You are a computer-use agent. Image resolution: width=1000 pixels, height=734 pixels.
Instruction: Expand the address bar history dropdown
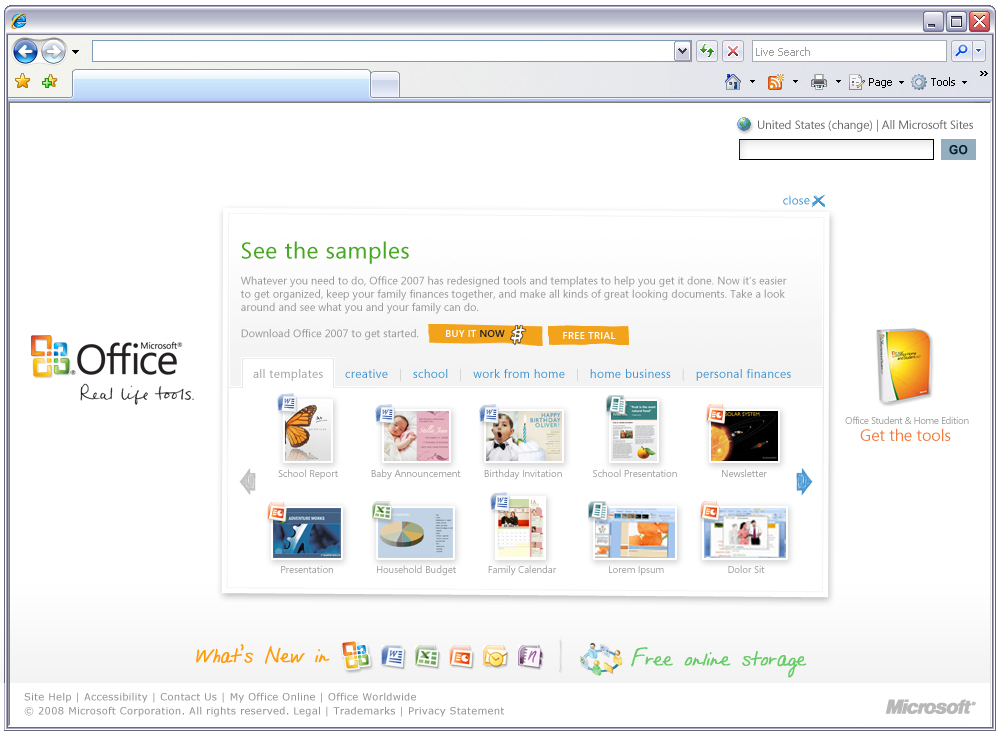tap(682, 51)
